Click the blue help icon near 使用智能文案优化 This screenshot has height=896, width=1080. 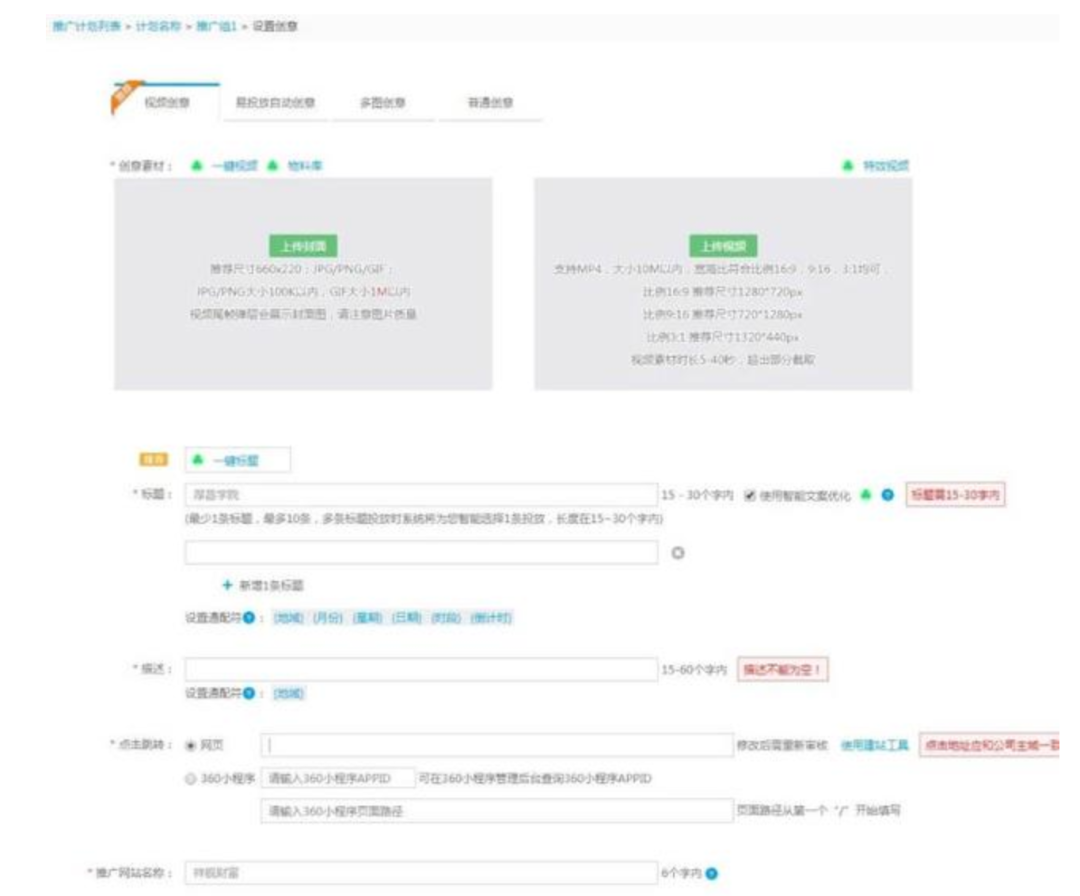888,494
